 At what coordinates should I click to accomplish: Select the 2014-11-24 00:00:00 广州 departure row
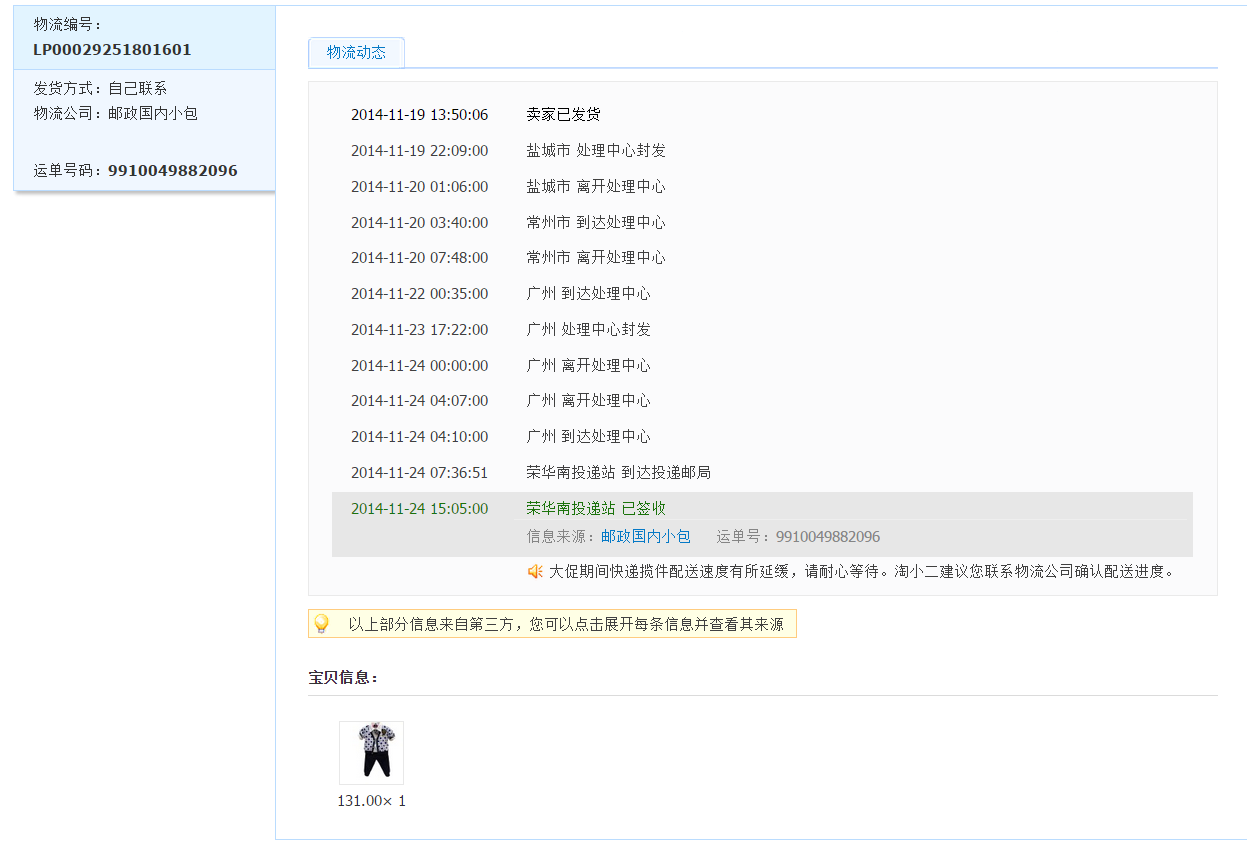tap(588, 366)
